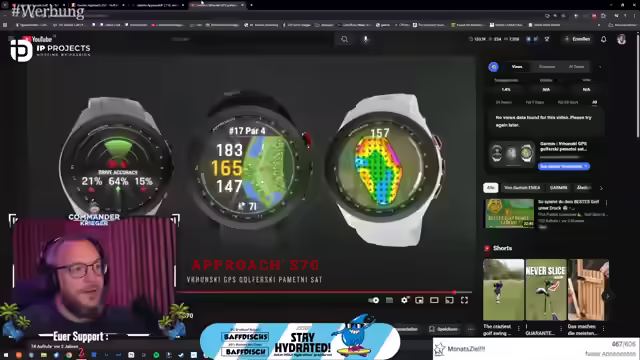Viewport: 640px width, 360px height.
Task: Open Chrome from the taskbar
Action: pos(69,355)
